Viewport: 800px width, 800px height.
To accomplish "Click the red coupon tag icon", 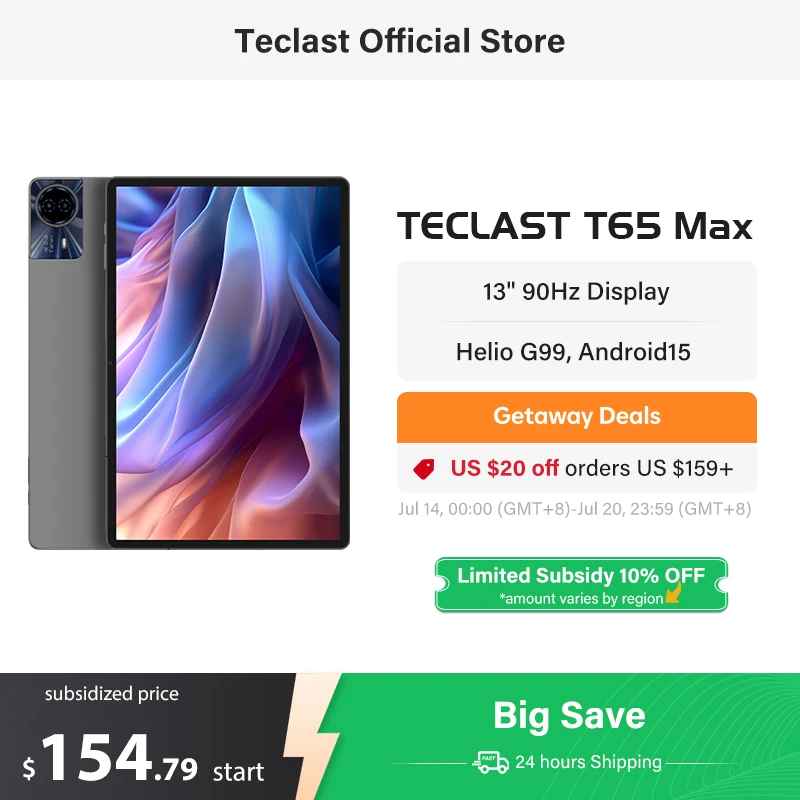I will click(x=423, y=469).
